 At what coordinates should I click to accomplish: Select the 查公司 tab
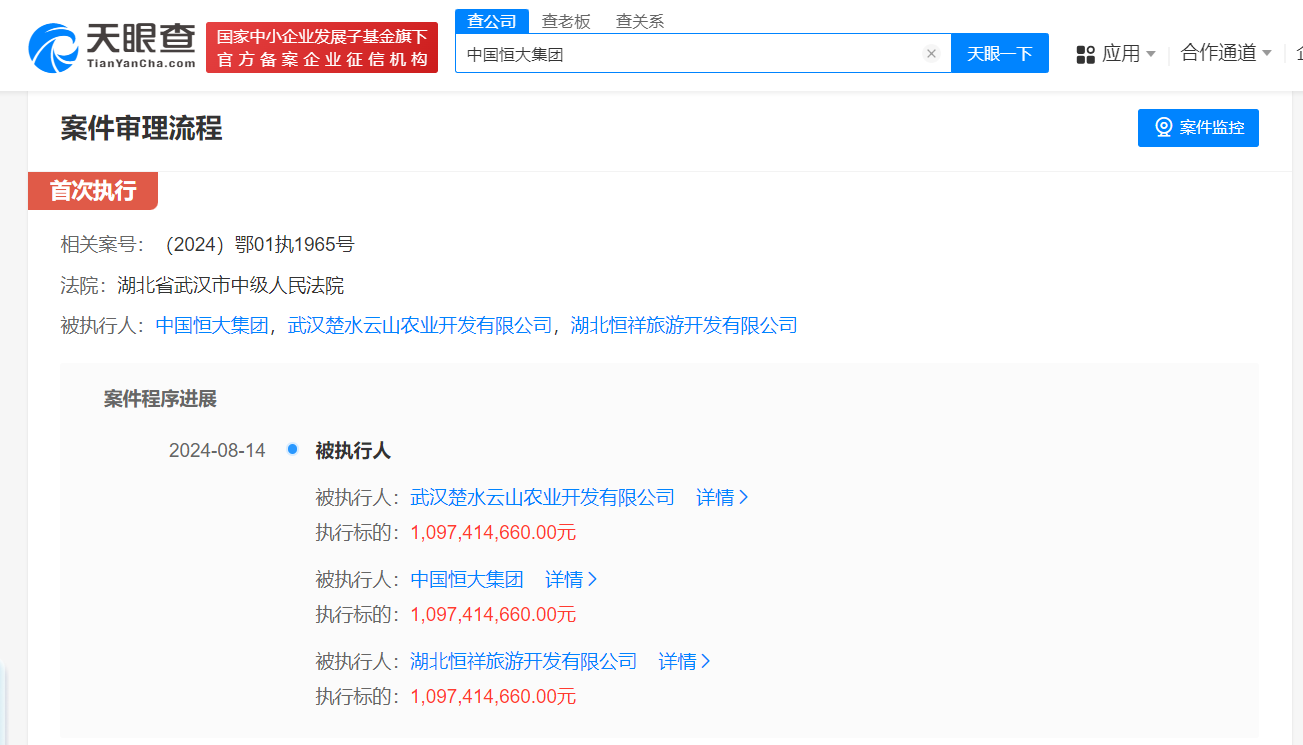pos(491,19)
